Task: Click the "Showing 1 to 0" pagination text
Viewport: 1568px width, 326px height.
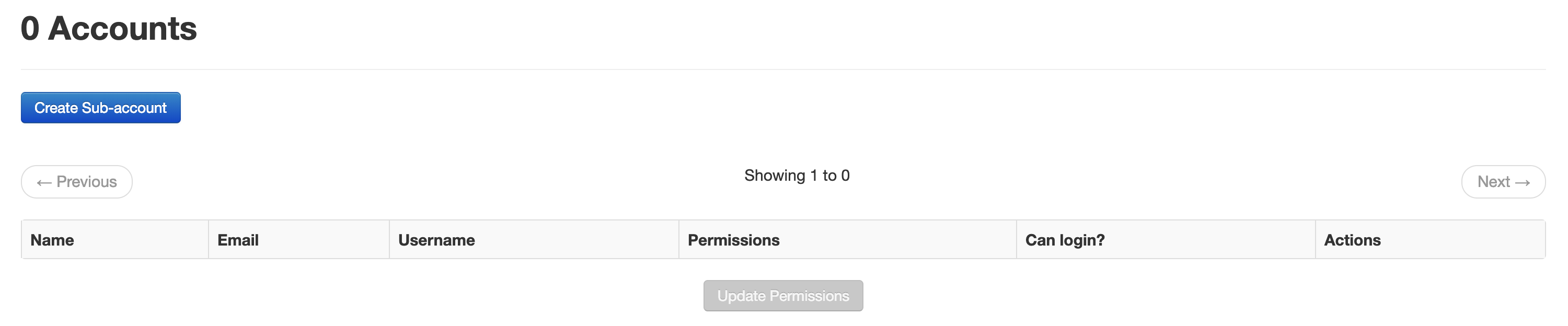Action: tap(797, 176)
